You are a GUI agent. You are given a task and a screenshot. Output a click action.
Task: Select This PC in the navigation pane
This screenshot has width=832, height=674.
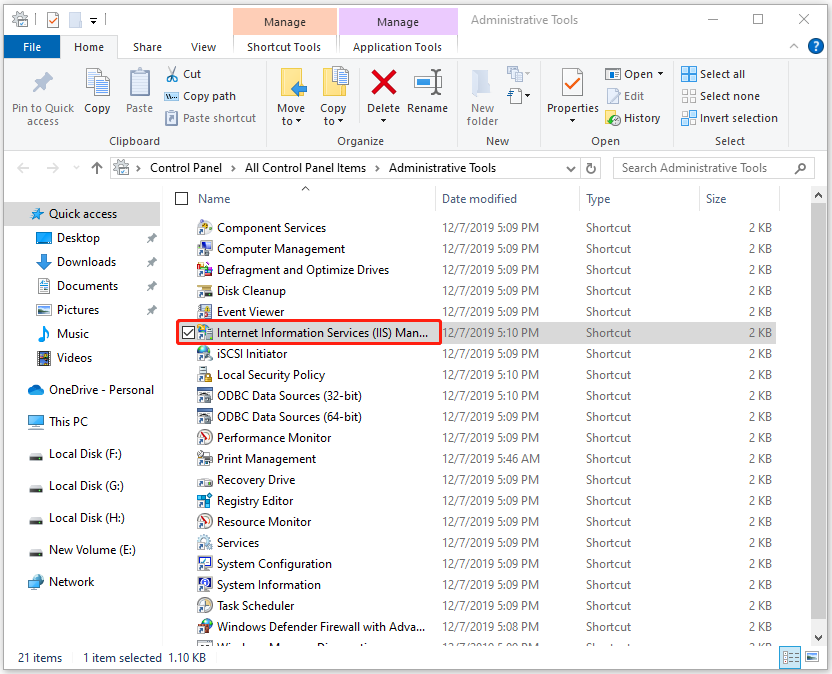(68, 422)
